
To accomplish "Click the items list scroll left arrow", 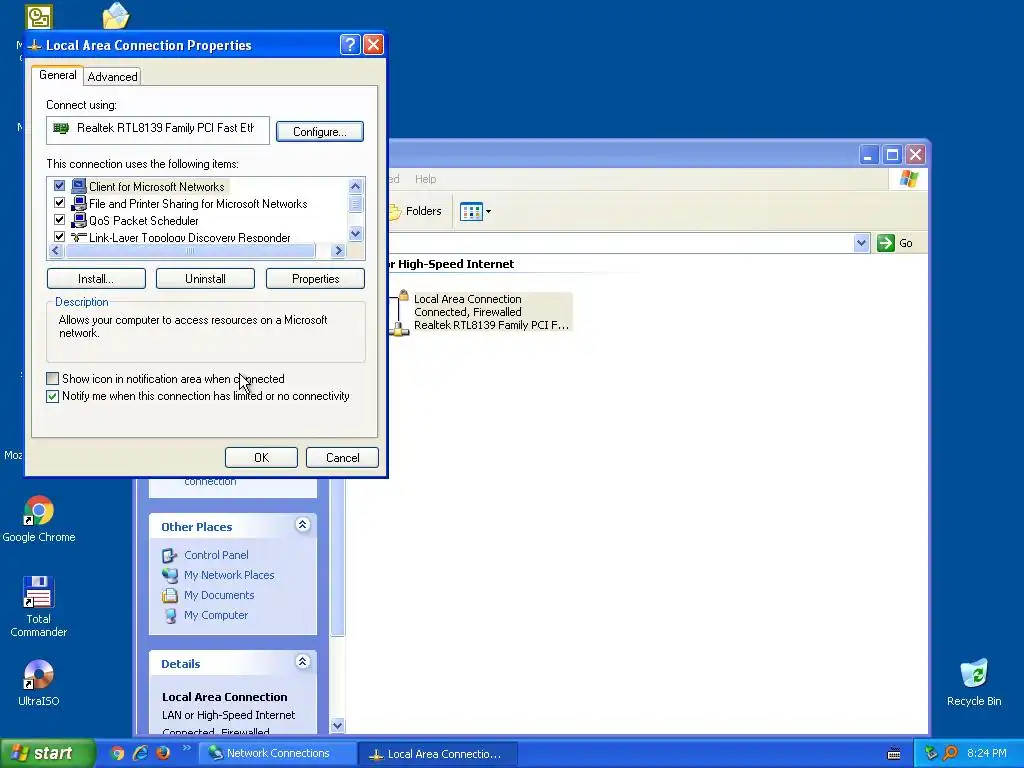I will click(x=56, y=251).
